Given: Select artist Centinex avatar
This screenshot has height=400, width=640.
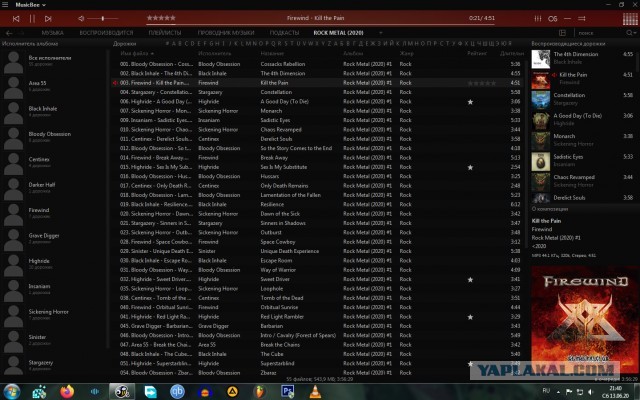Looking at the screenshot, I should [x=13, y=164].
